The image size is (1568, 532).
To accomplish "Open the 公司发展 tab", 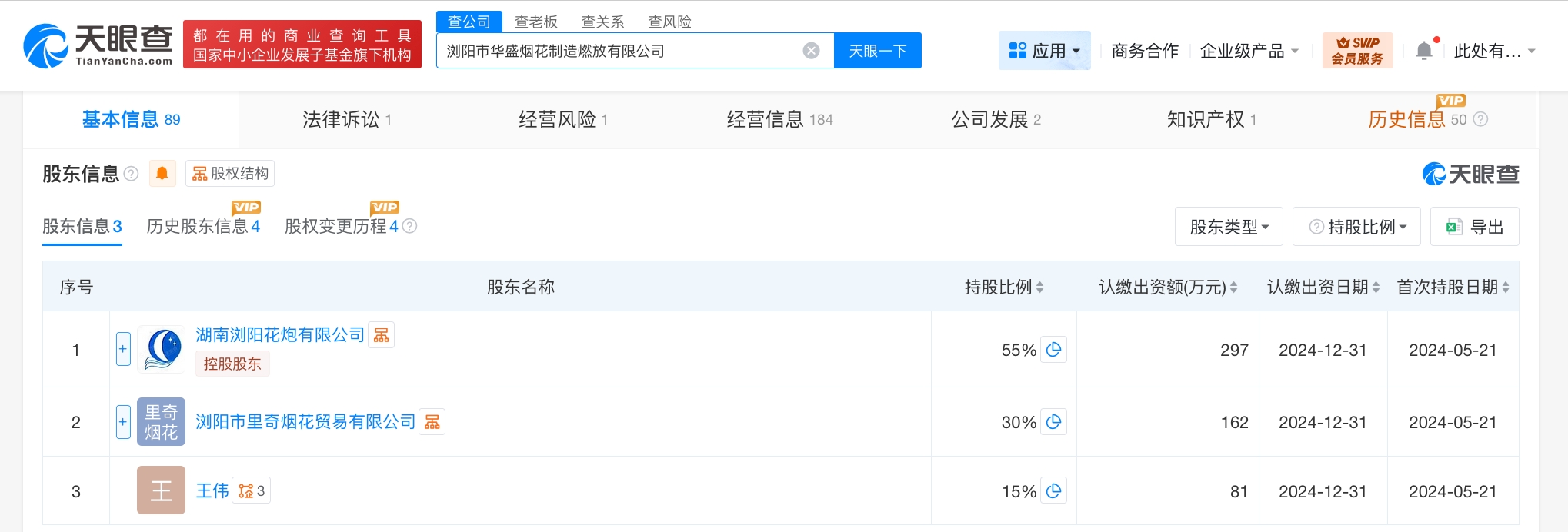I will [x=996, y=119].
